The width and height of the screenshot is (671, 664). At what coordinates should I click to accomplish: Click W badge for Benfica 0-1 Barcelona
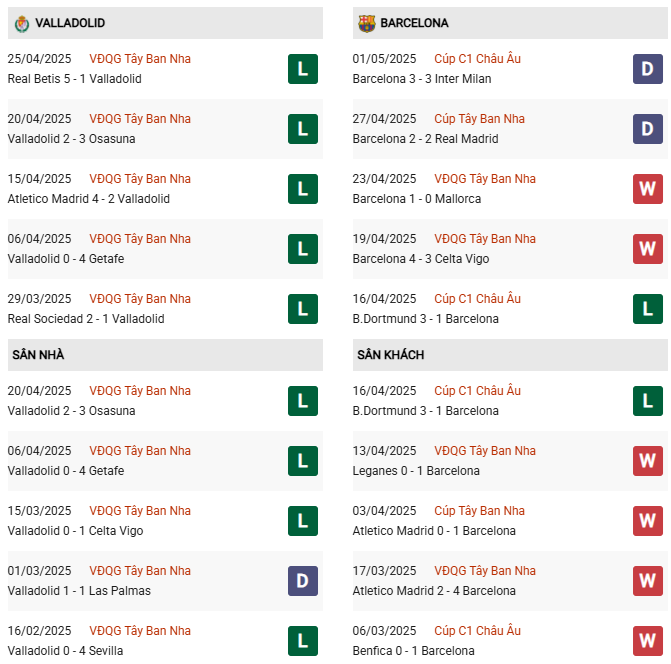(x=647, y=640)
